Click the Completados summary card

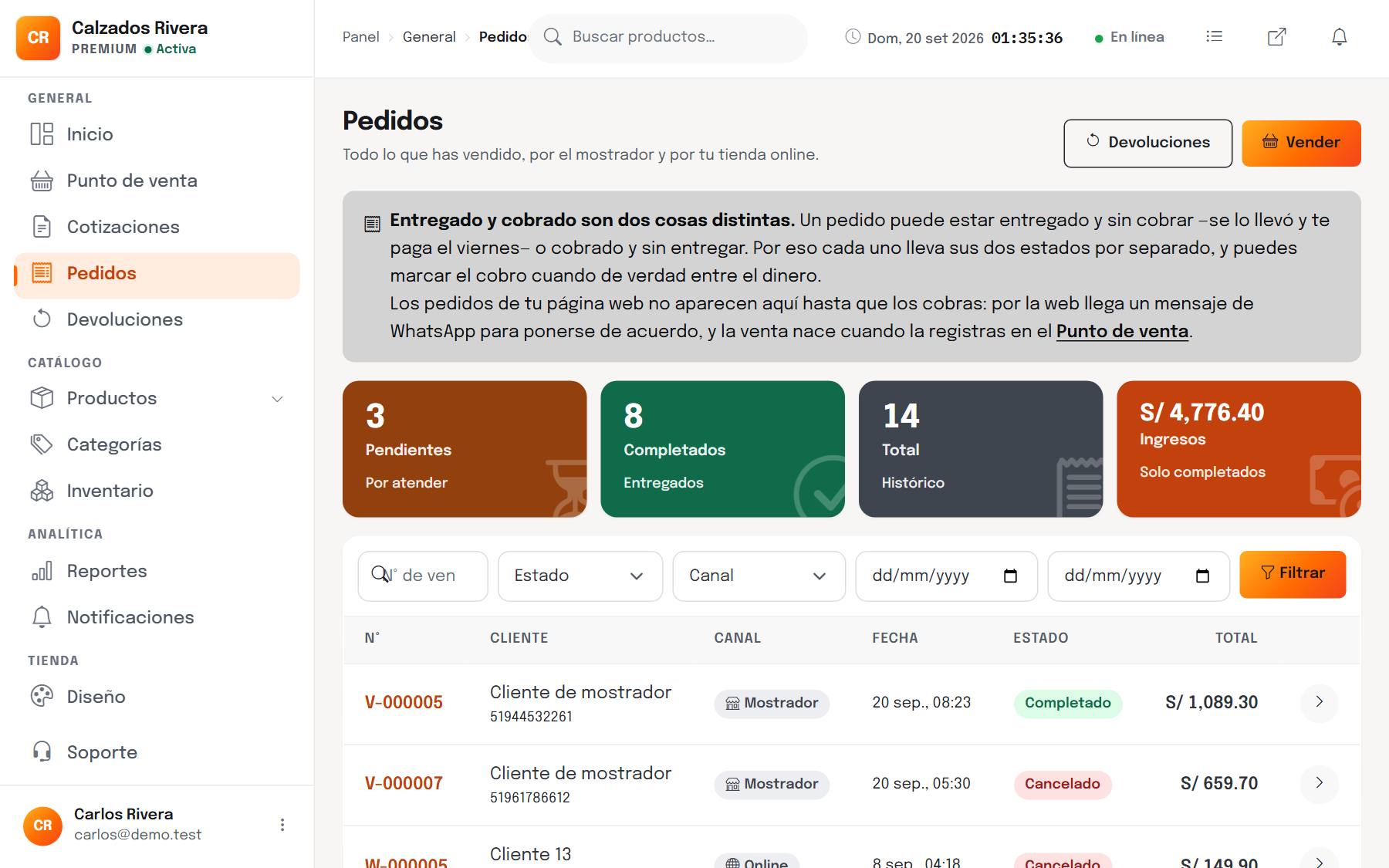(x=722, y=449)
